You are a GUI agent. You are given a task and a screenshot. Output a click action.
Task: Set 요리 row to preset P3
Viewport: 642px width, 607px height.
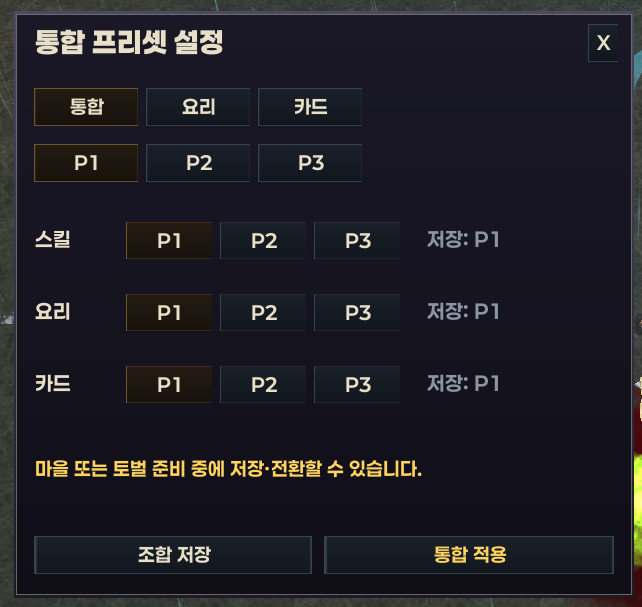pyautogui.click(x=357, y=313)
